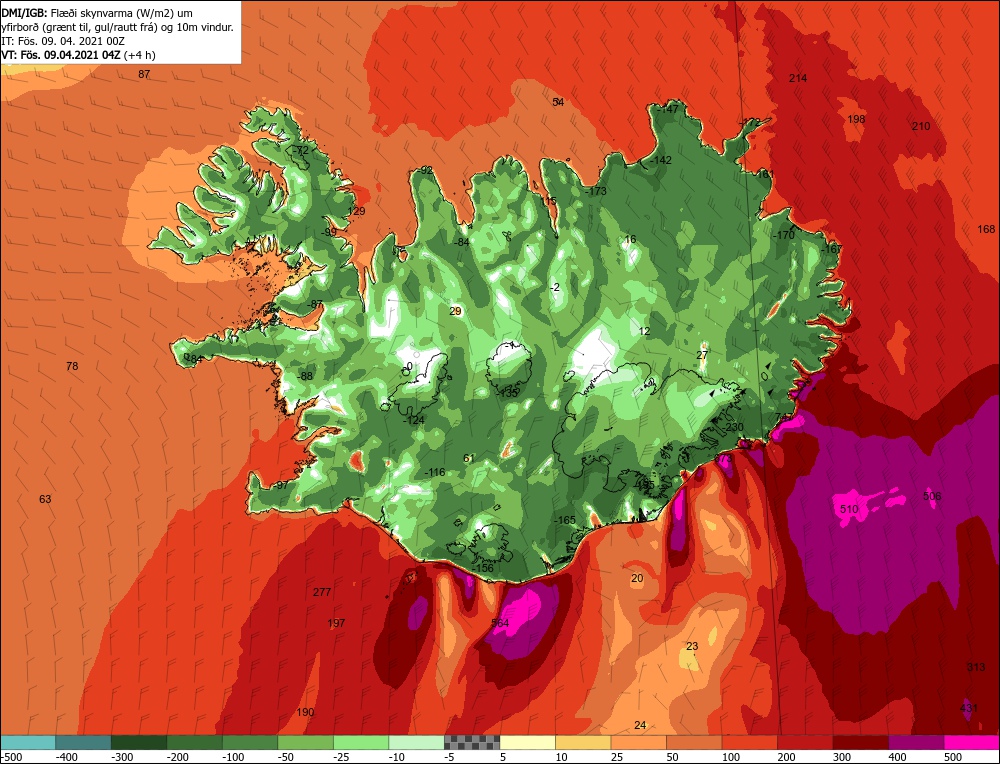Click the land value -147 at the northeast tip
The height and width of the screenshot is (764, 1000).
point(668,109)
